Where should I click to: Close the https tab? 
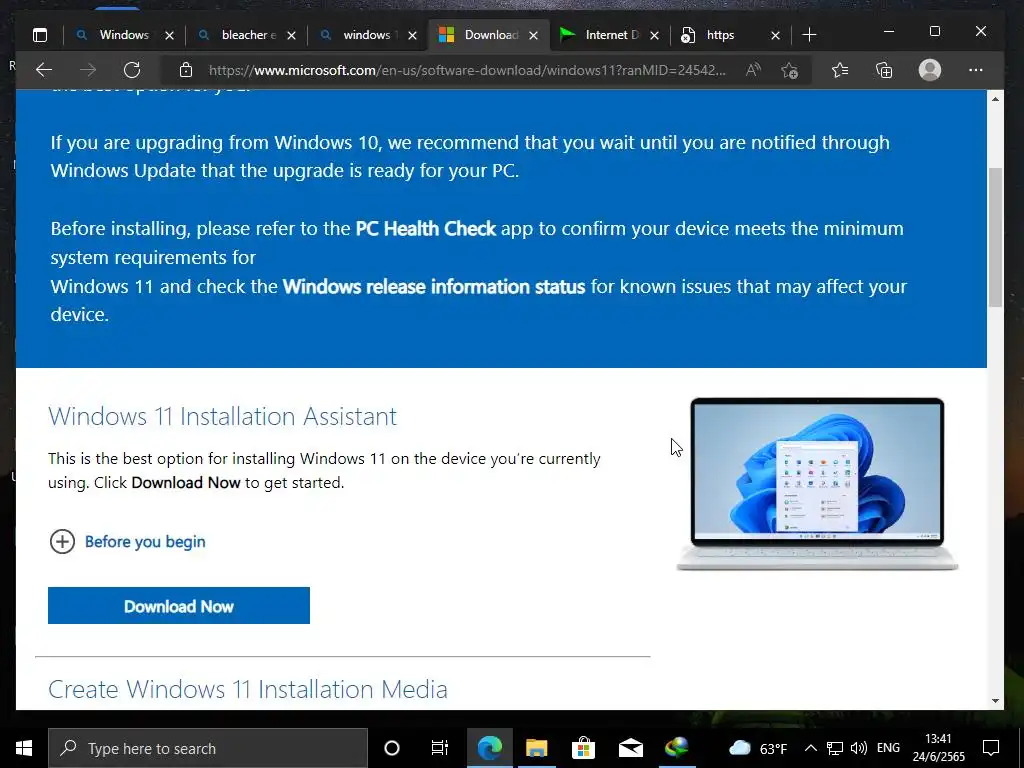coord(775,35)
